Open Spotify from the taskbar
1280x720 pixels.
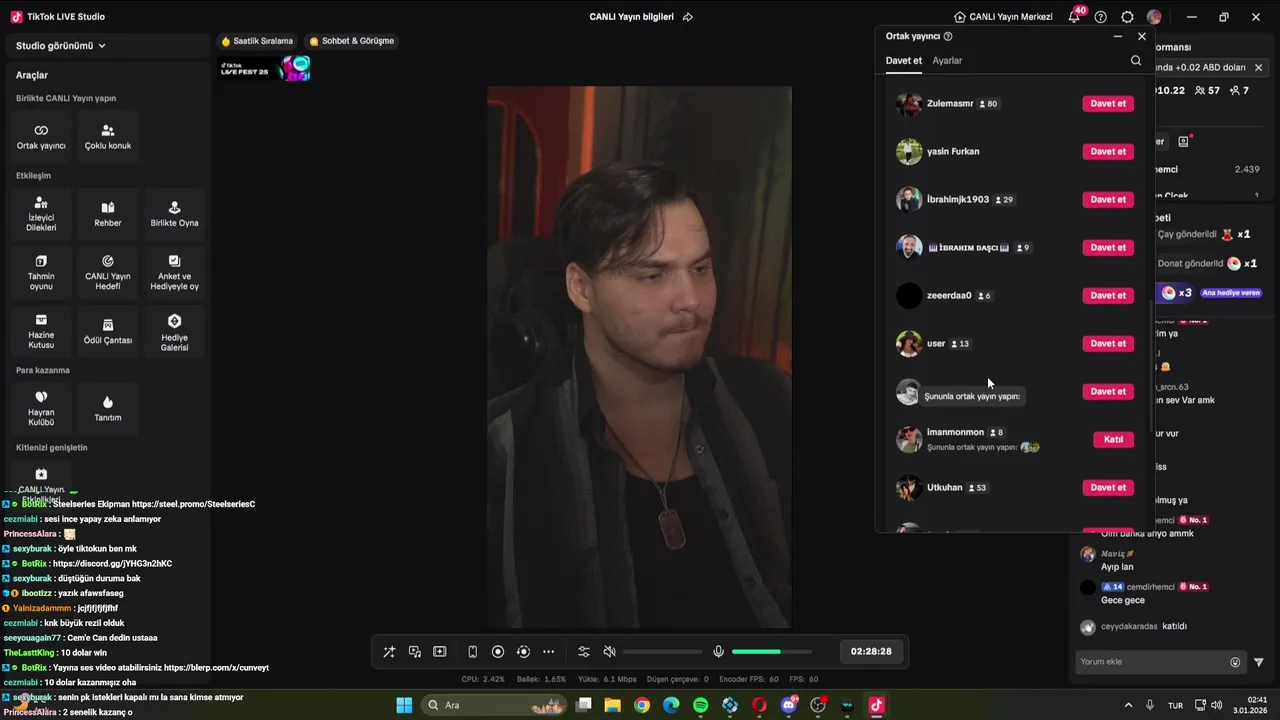coord(701,705)
